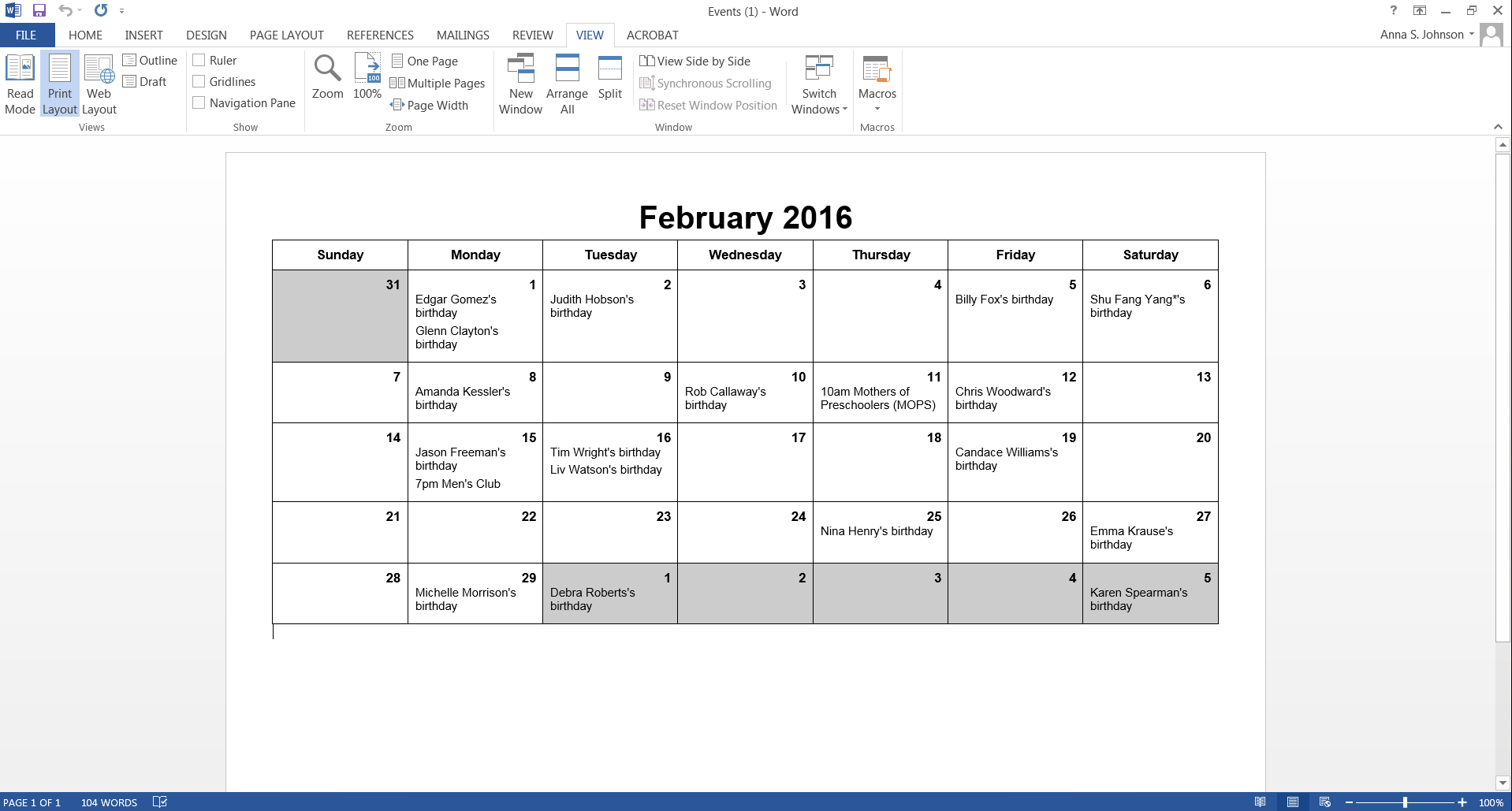Screen dimensions: 1512x811
Task: Set zoom to 100% button
Action: (x=367, y=77)
